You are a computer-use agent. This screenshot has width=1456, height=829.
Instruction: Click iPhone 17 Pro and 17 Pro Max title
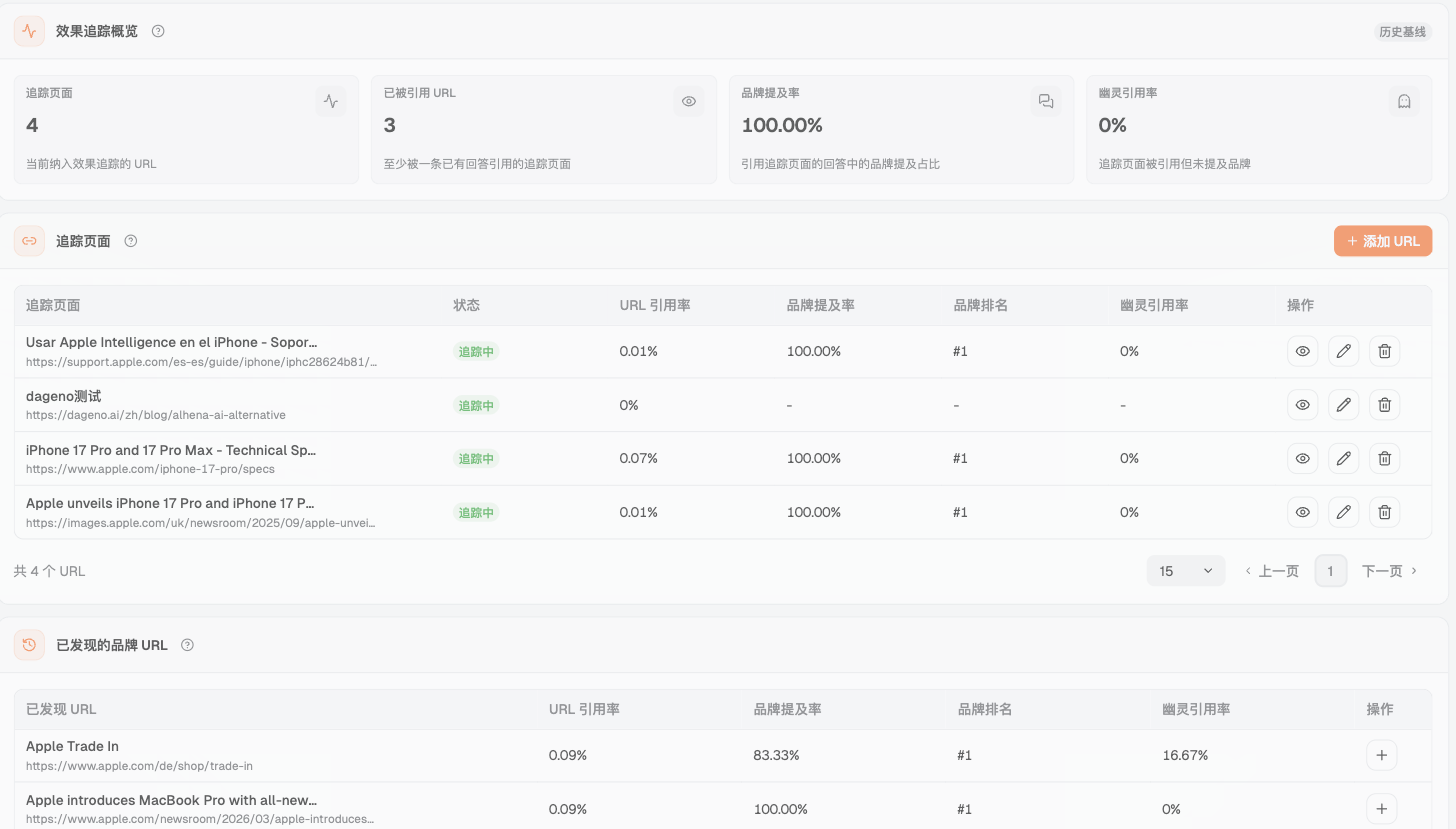click(x=171, y=450)
